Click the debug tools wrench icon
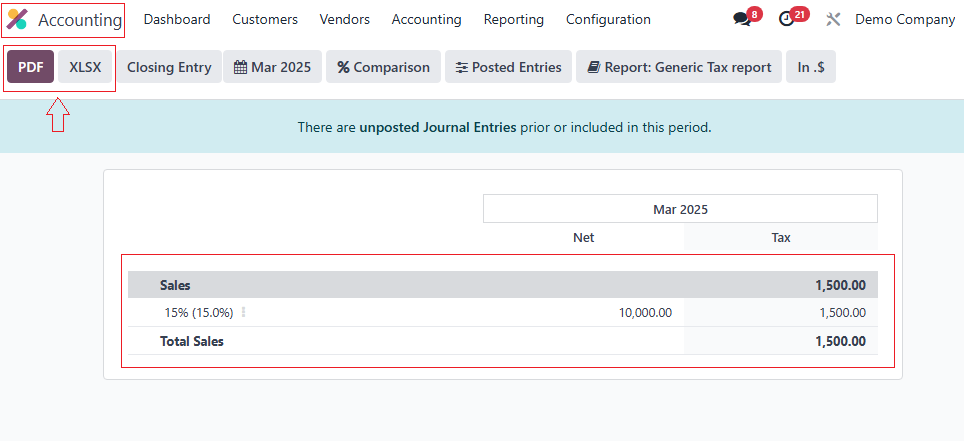This screenshot has height=441, width=964. pos(833,20)
